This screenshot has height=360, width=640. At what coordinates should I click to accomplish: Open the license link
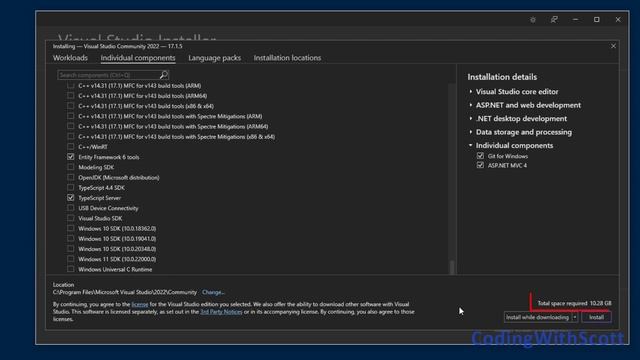(140, 304)
